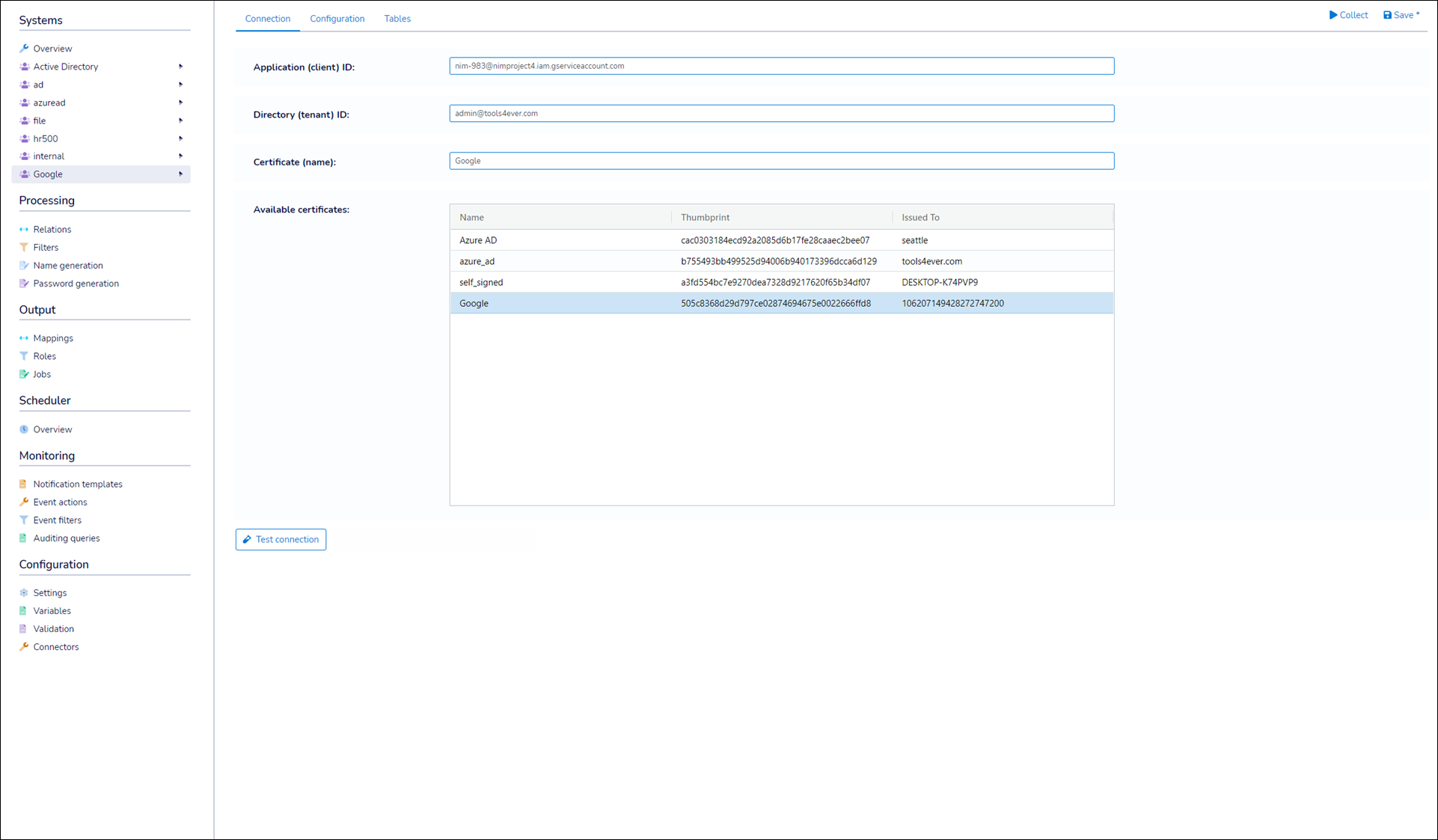The width and height of the screenshot is (1438, 840).
Task: Click the Connectors wrench icon
Action: (x=24, y=647)
